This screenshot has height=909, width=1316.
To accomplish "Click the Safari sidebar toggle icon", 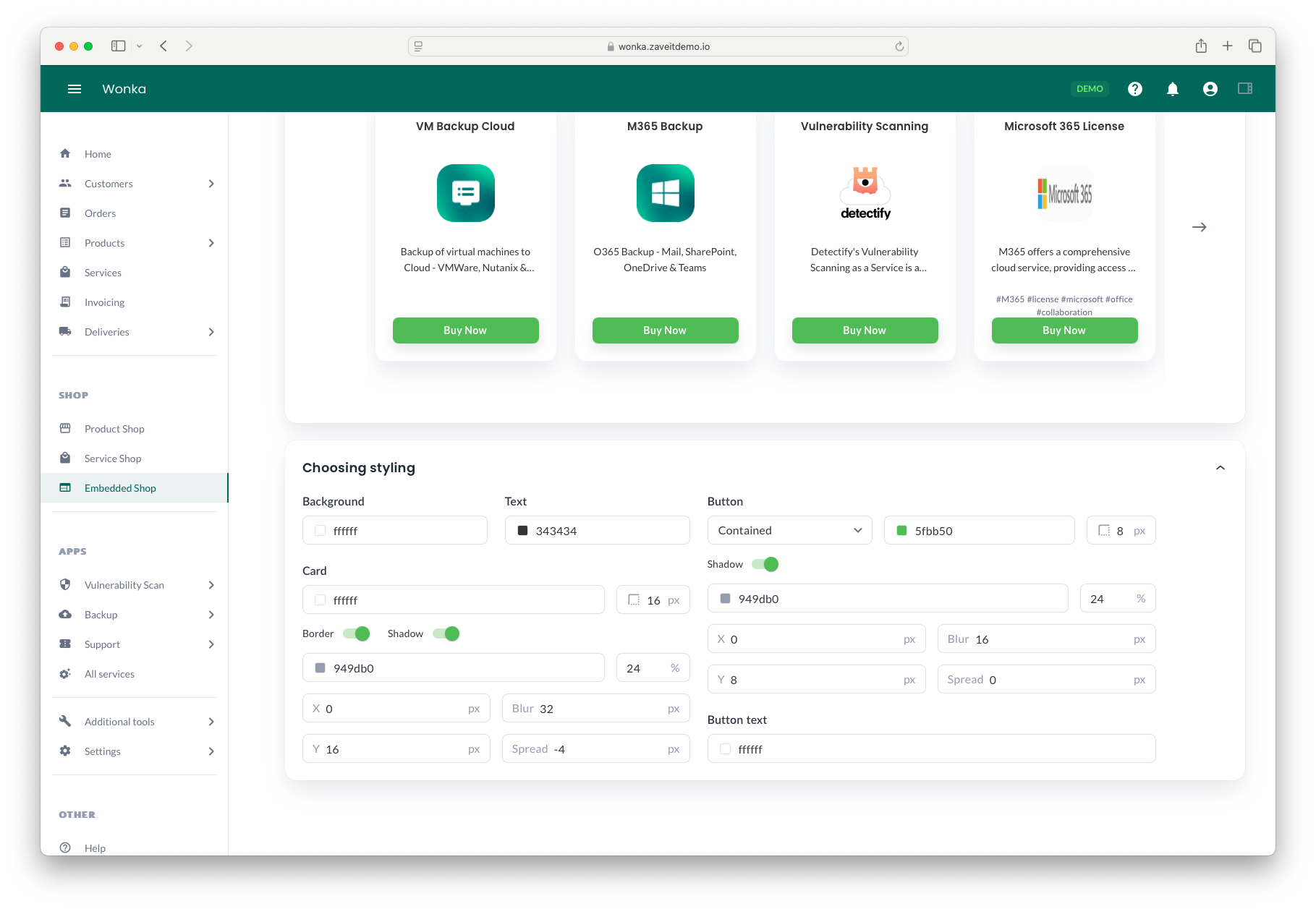I will pyautogui.click(x=118, y=46).
